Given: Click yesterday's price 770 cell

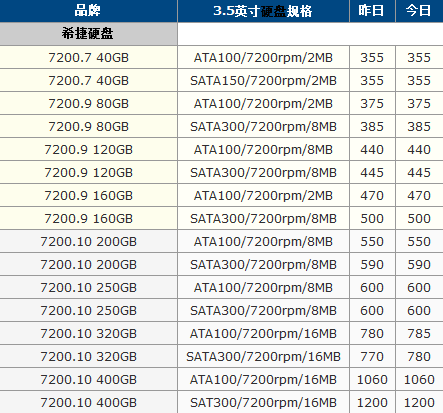Looking at the screenshot, I should [372, 356].
